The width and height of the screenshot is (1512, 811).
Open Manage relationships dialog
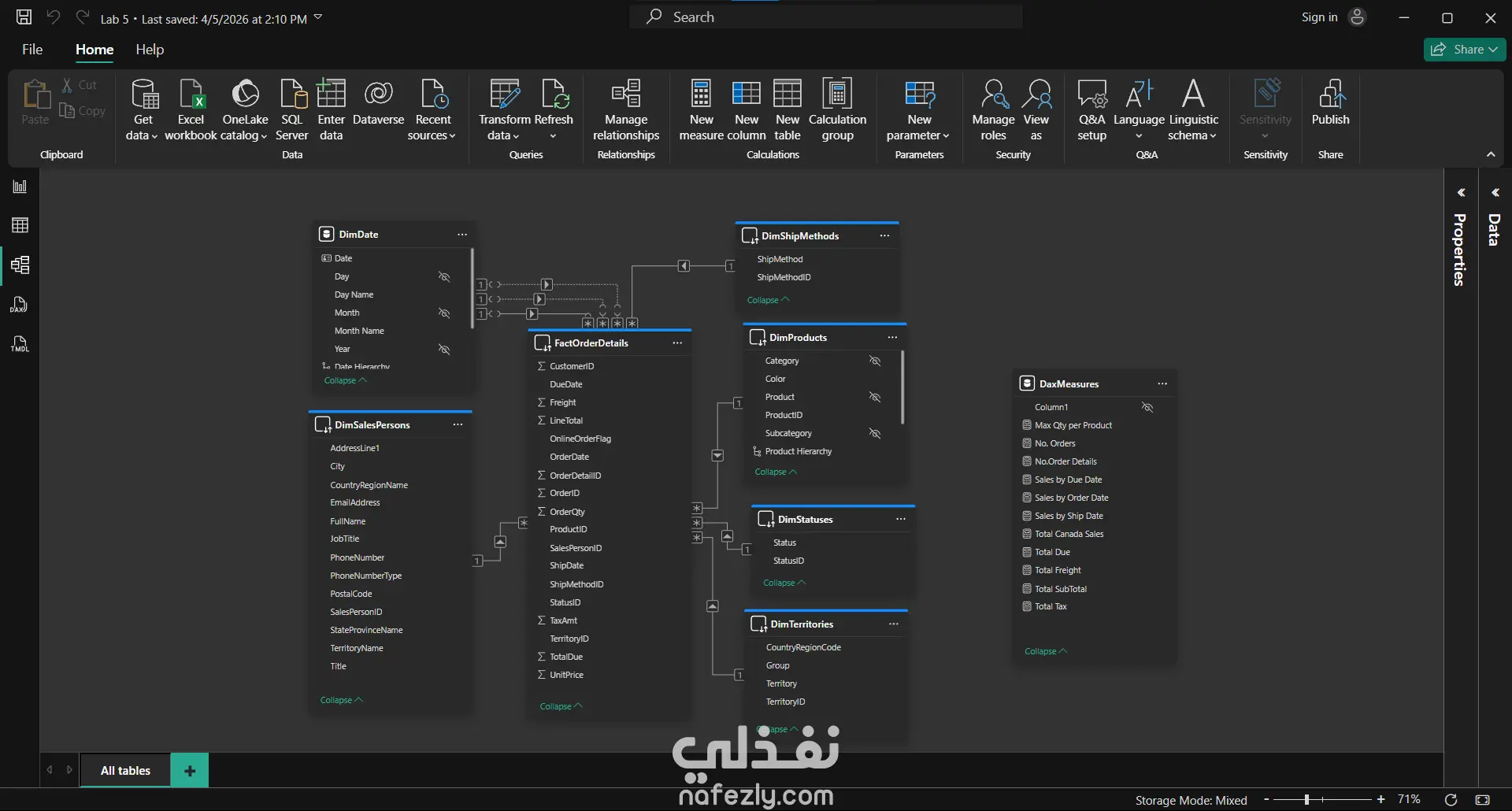[626, 110]
